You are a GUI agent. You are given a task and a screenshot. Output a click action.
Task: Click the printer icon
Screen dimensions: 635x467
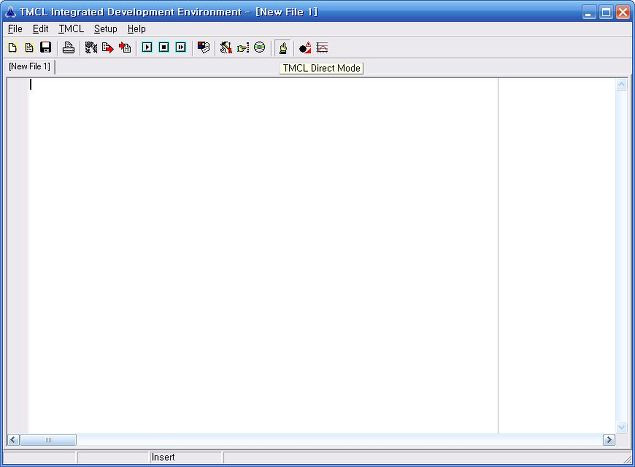(x=68, y=48)
